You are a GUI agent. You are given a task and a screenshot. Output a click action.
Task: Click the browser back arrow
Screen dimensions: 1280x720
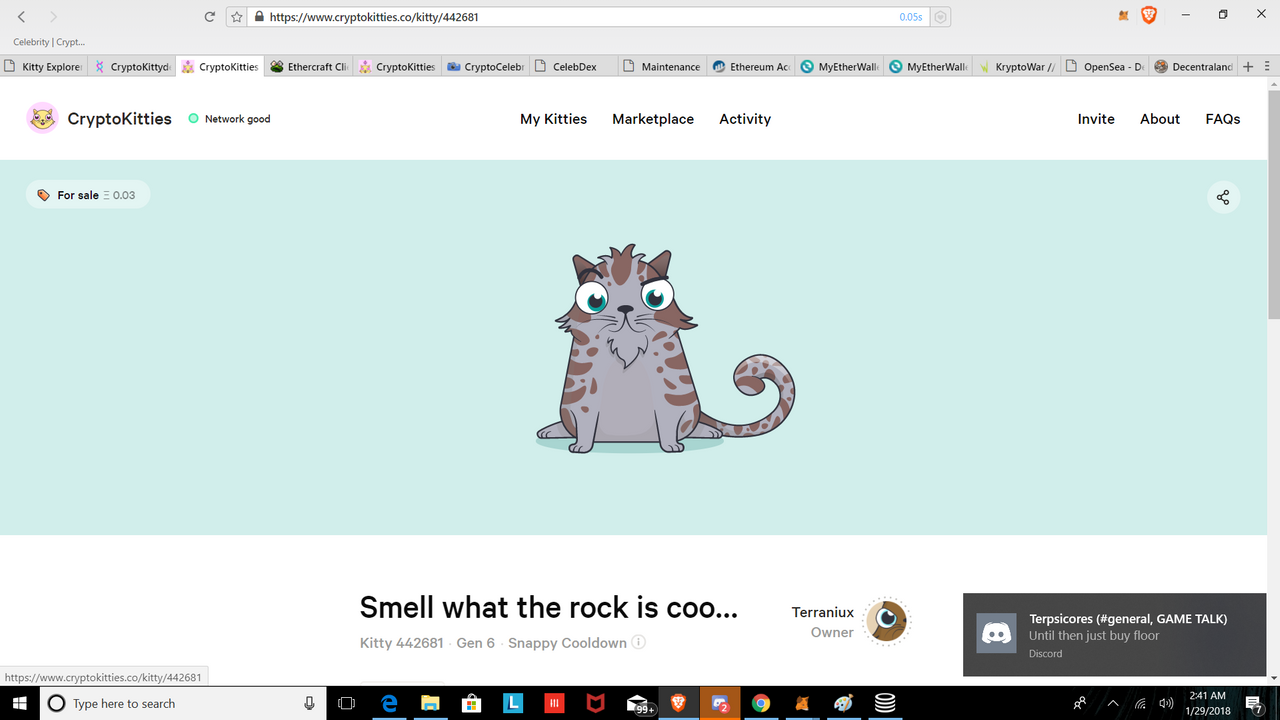pyautogui.click(x=21, y=17)
